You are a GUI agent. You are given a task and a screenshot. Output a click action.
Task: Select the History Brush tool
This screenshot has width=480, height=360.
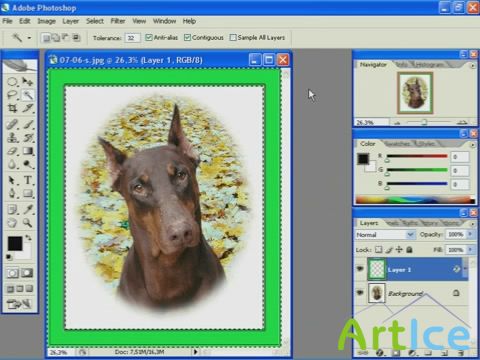28,138
